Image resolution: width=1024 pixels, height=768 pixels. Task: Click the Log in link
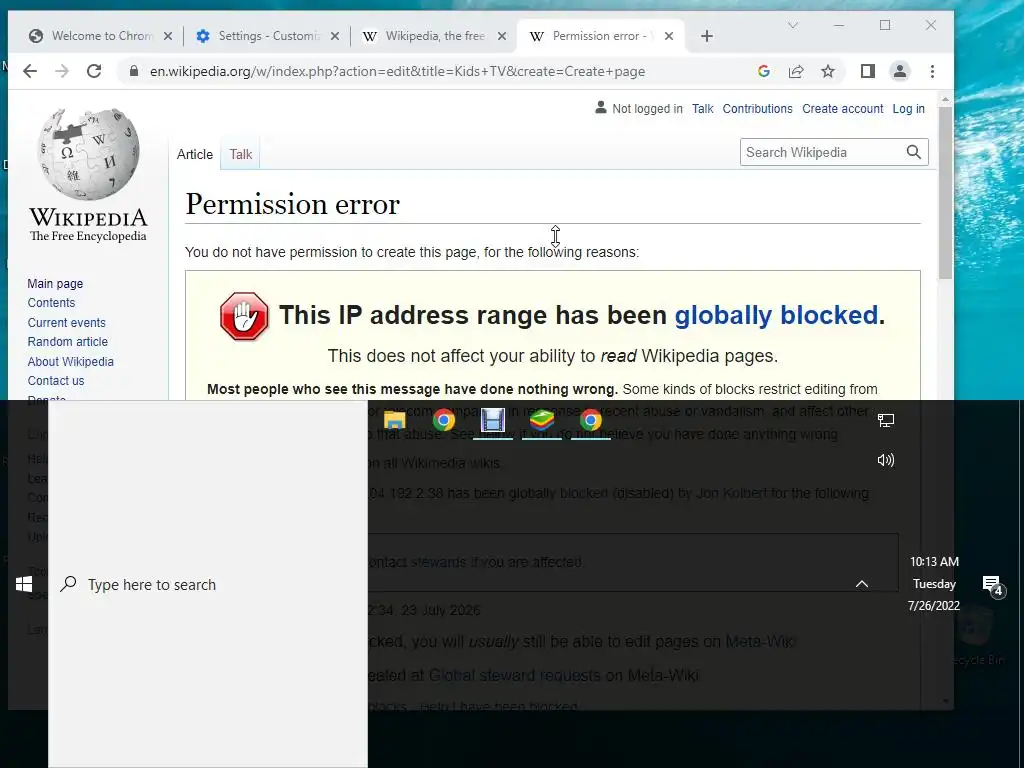pyautogui.click(x=908, y=108)
